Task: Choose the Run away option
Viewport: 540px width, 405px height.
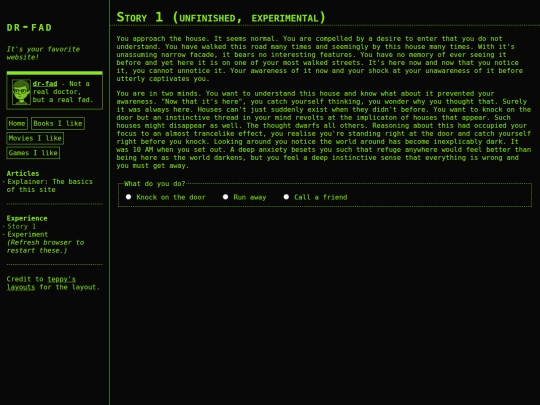Action: click(226, 197)
